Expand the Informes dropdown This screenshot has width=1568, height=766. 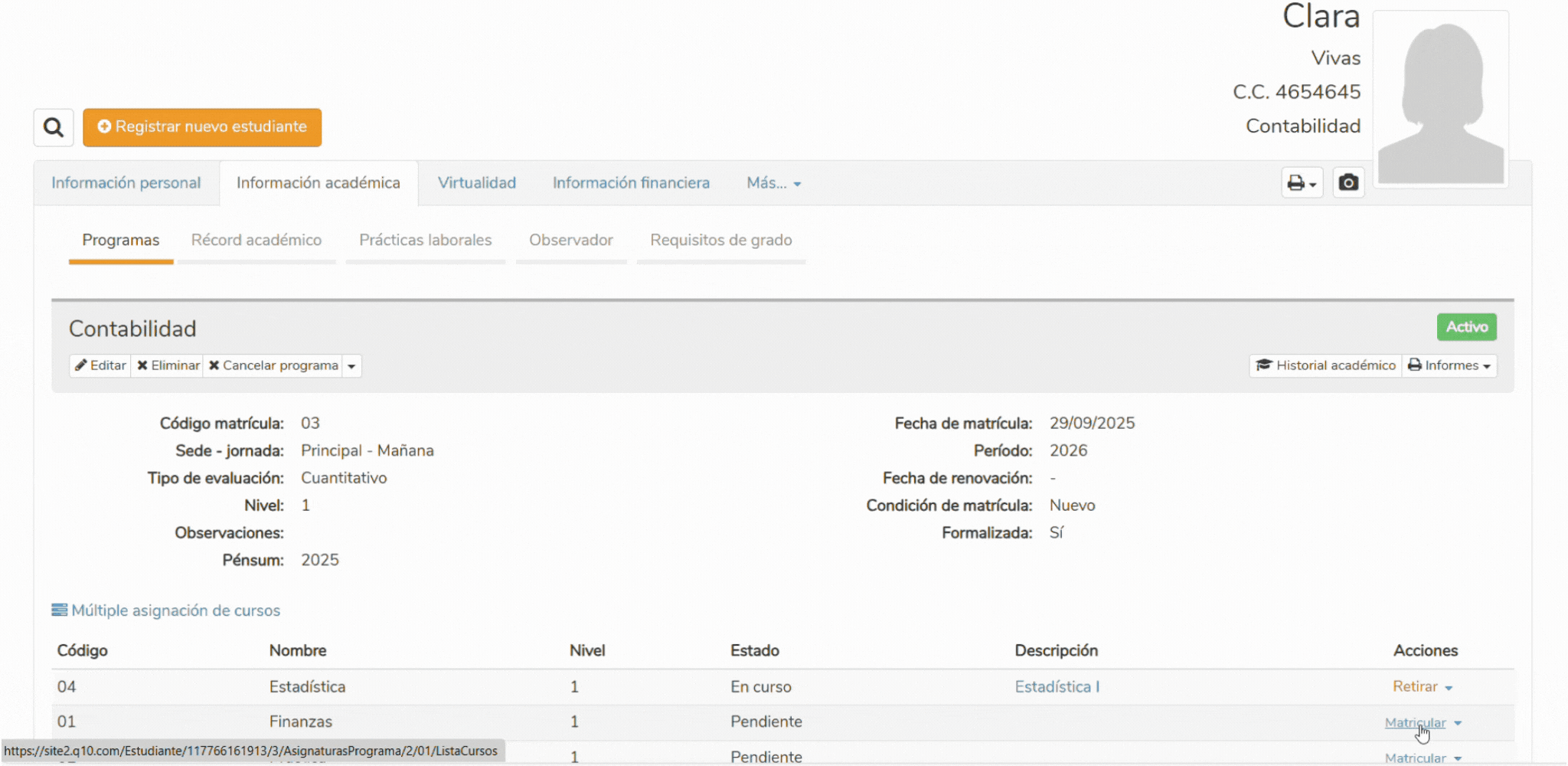click(1449, 365)
